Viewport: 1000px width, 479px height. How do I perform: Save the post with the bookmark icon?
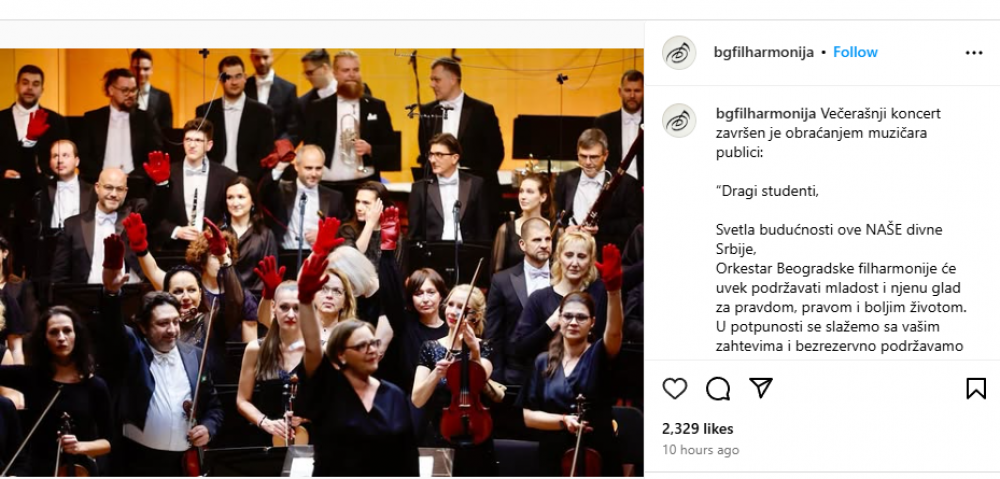[x=976, y=388]
